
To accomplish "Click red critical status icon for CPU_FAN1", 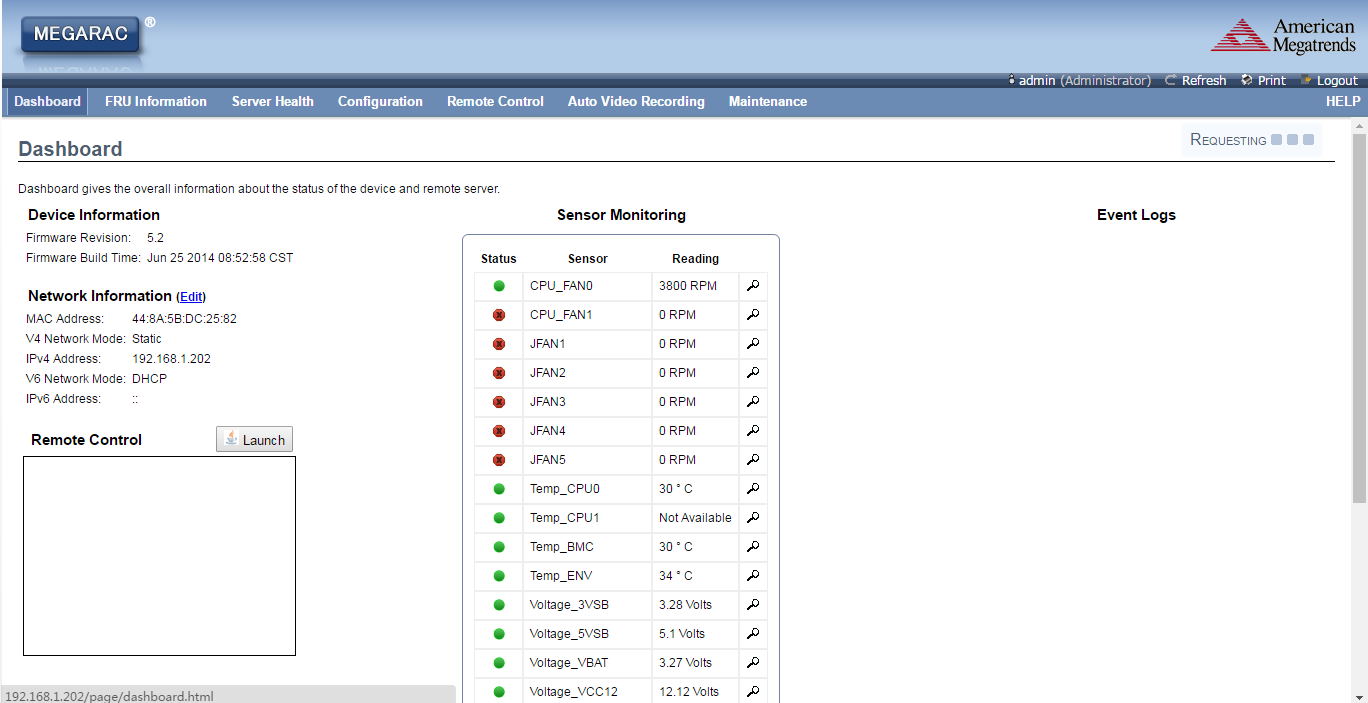I will (499, 315).
